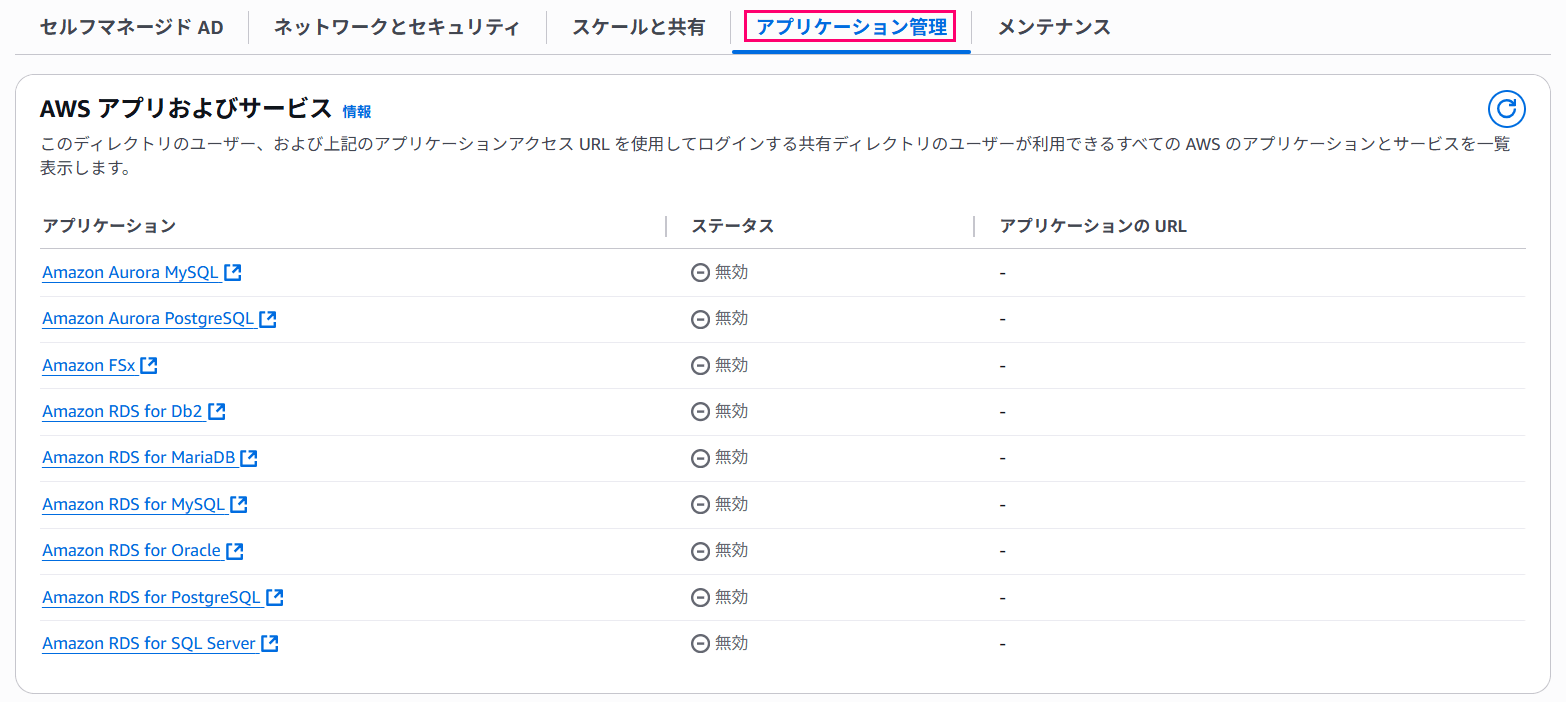This screenshot has height=702, width=1566.
Task: Click external link icon beside RDS for SQL Server
Action: tap(270, 644)
